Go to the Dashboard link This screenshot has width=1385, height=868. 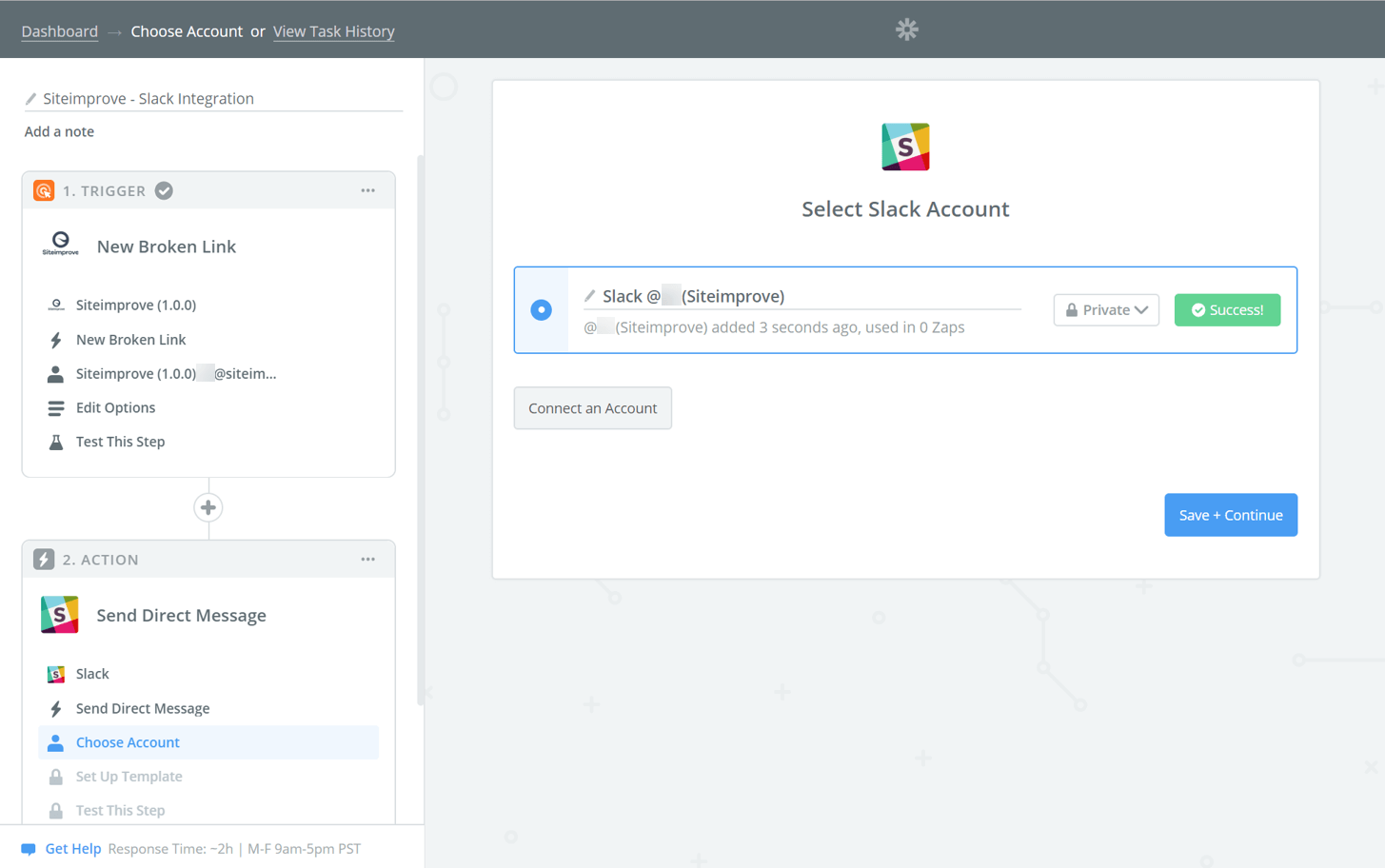click(x=59, y=31)
